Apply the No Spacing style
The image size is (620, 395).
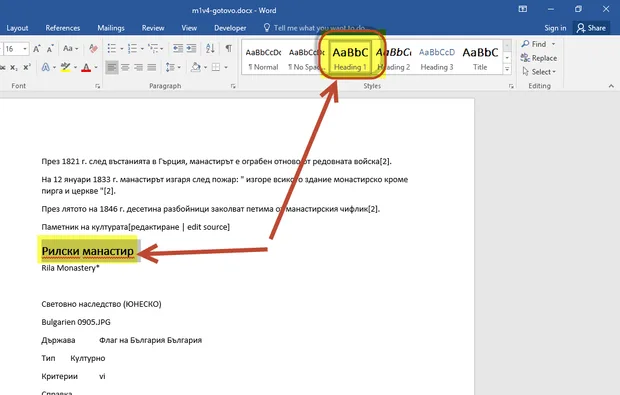click(306, 59)
